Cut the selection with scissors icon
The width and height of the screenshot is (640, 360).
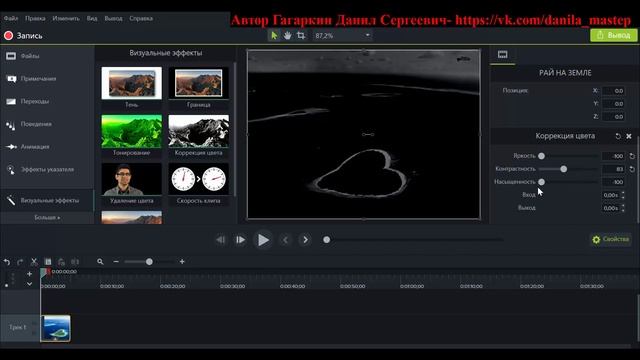(34, 262)
